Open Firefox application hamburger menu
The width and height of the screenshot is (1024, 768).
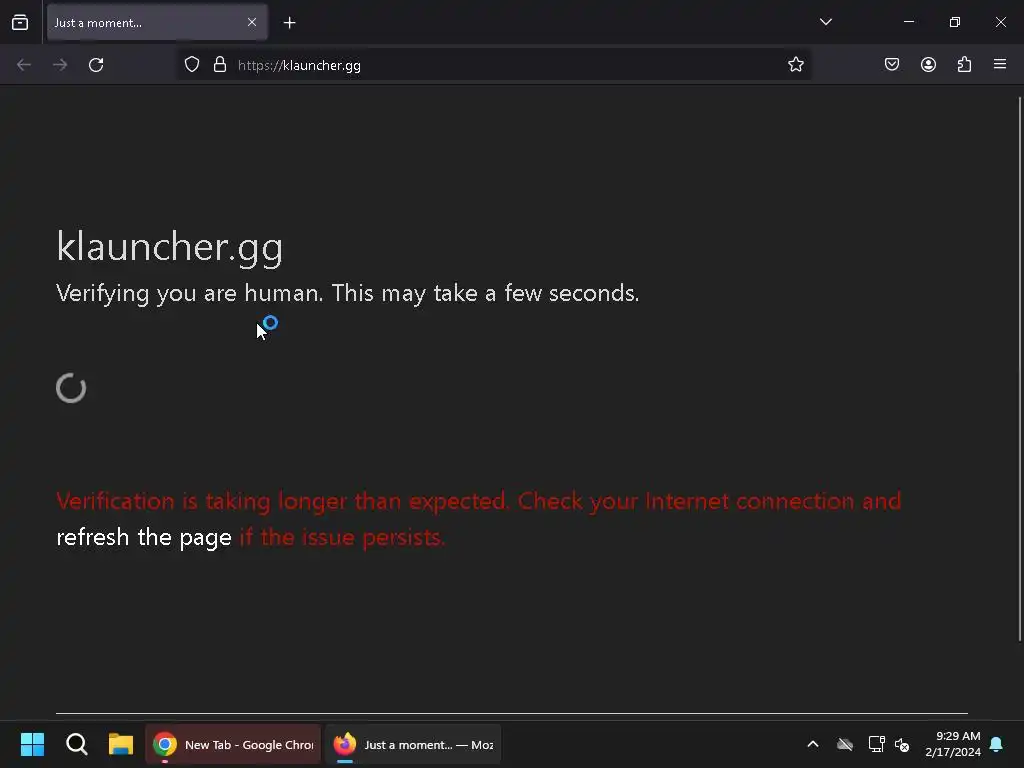tap(1000, 64)
